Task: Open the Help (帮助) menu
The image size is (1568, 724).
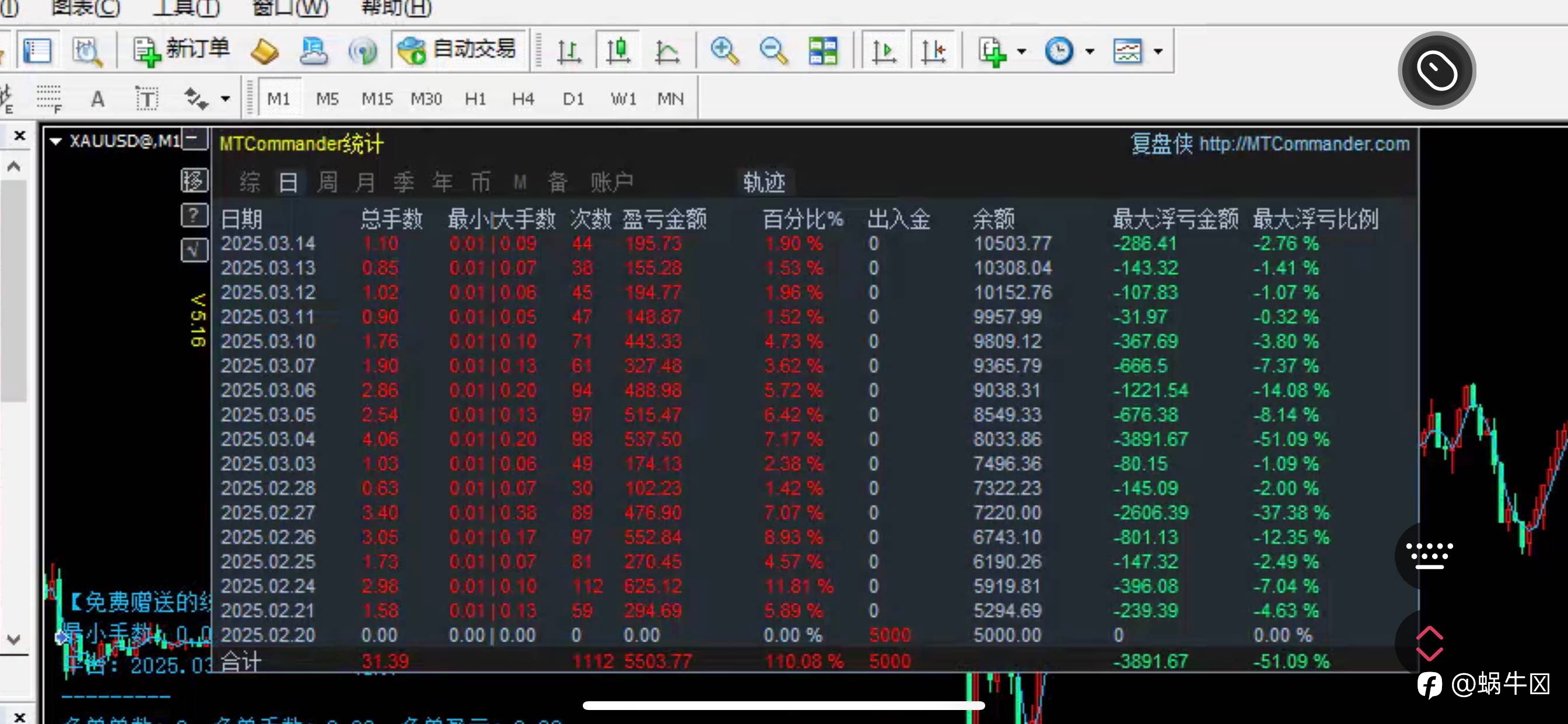Action: pyautogui.click(x=395, y=9)
